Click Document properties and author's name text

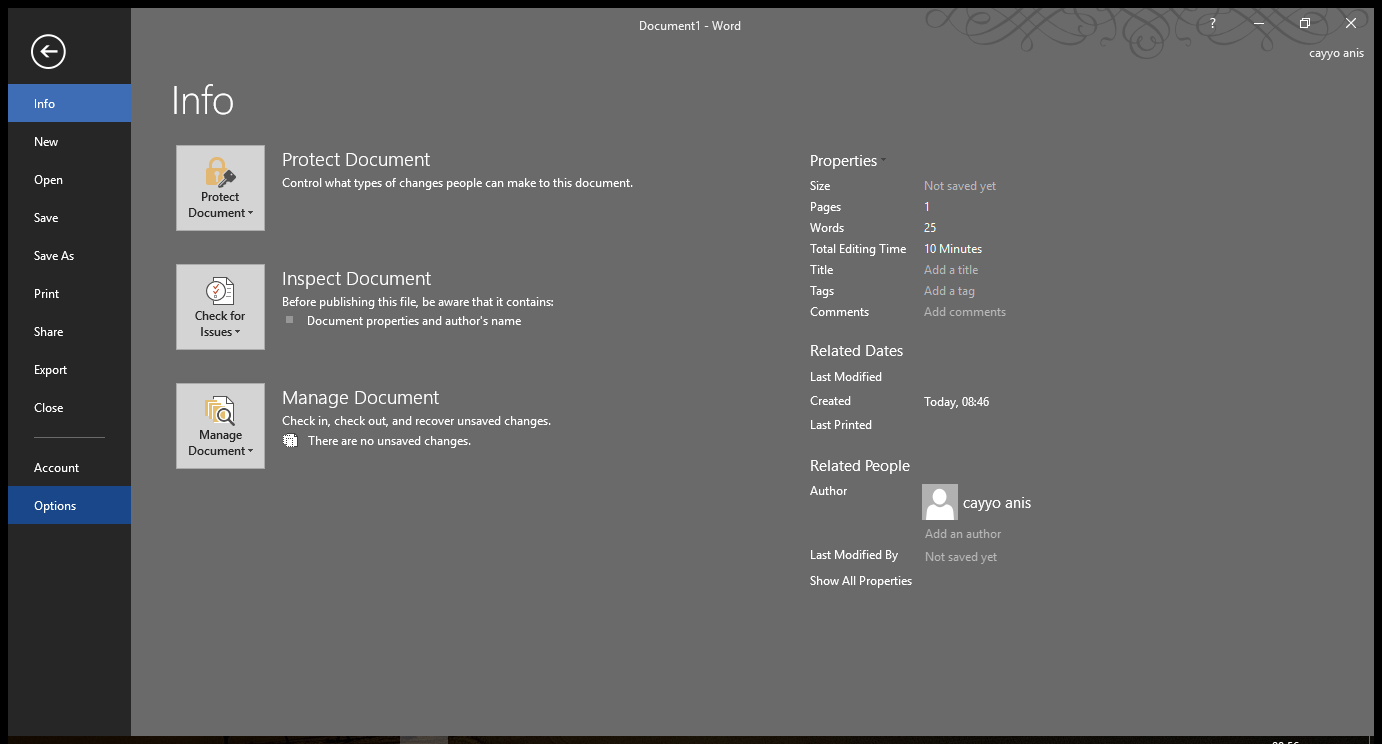click(x=414, y=321)
